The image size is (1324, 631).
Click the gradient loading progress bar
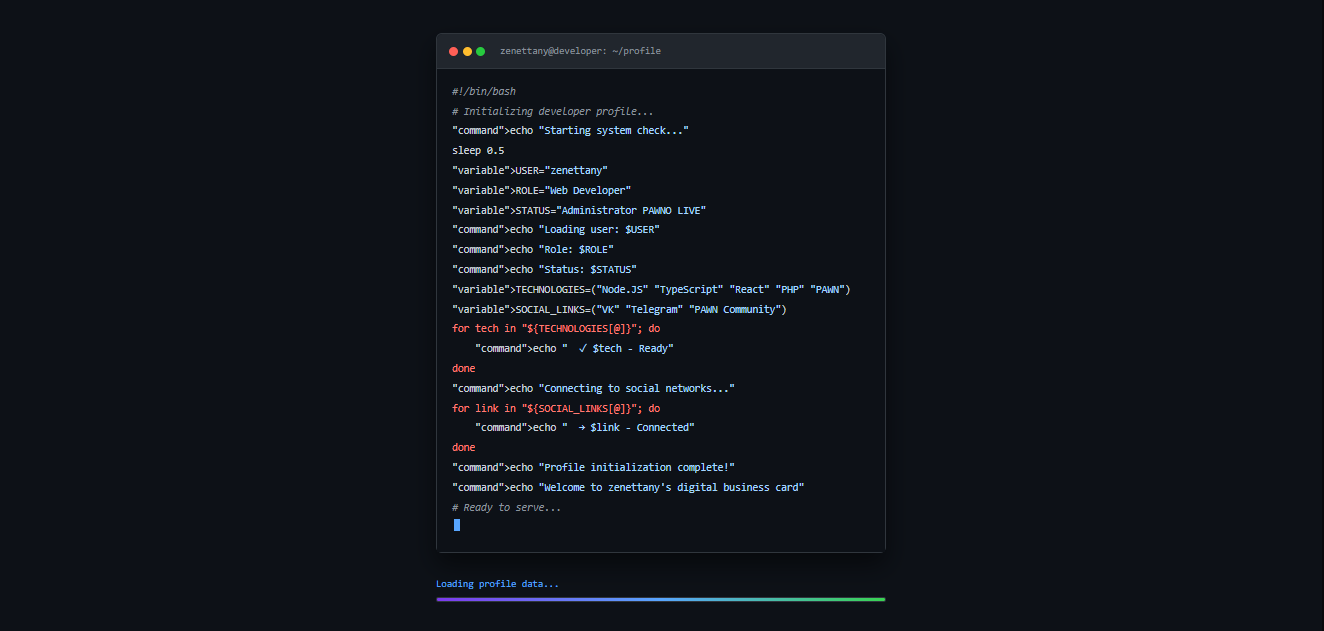(x=660, y=600)
